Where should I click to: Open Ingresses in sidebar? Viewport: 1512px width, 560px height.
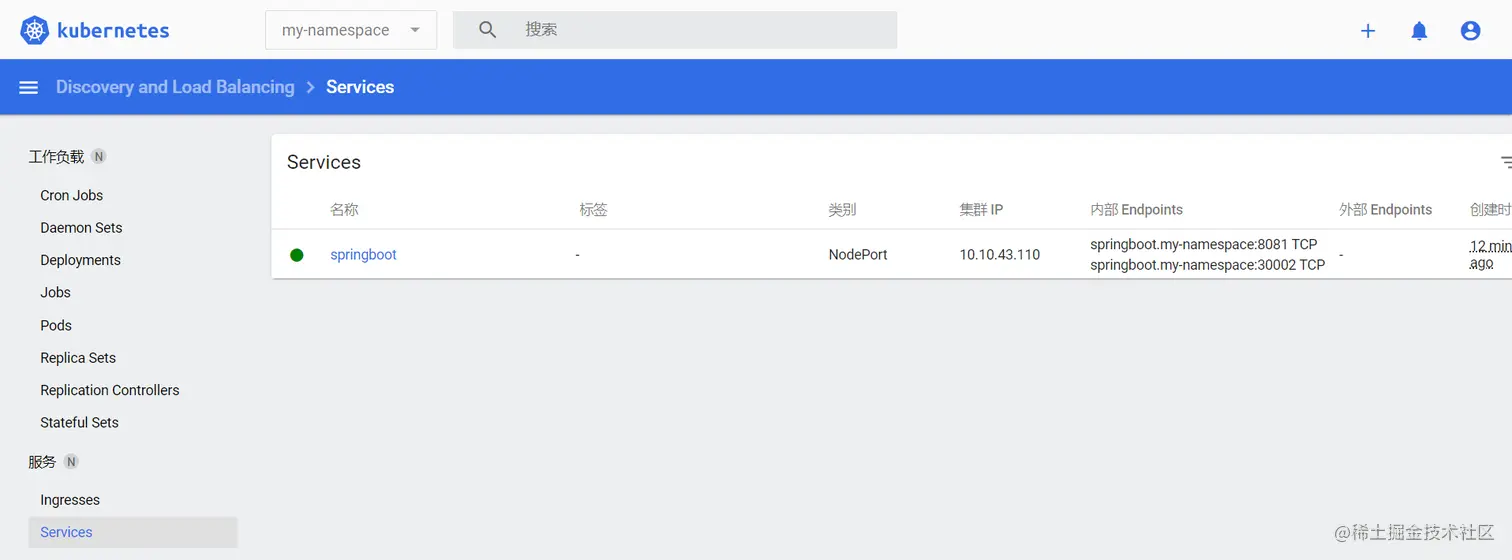(70, 500)
